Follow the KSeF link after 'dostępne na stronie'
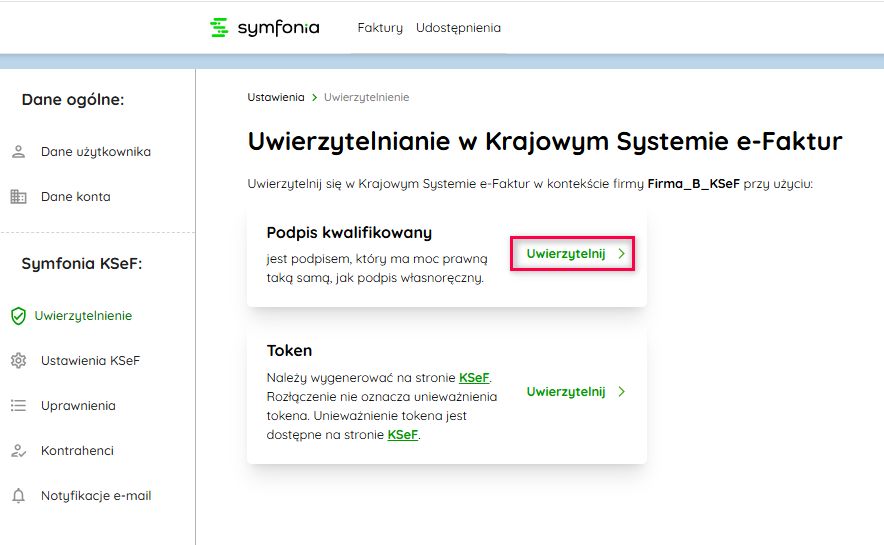The width and height of the screenshot is (884, 545). coord(402,435)
